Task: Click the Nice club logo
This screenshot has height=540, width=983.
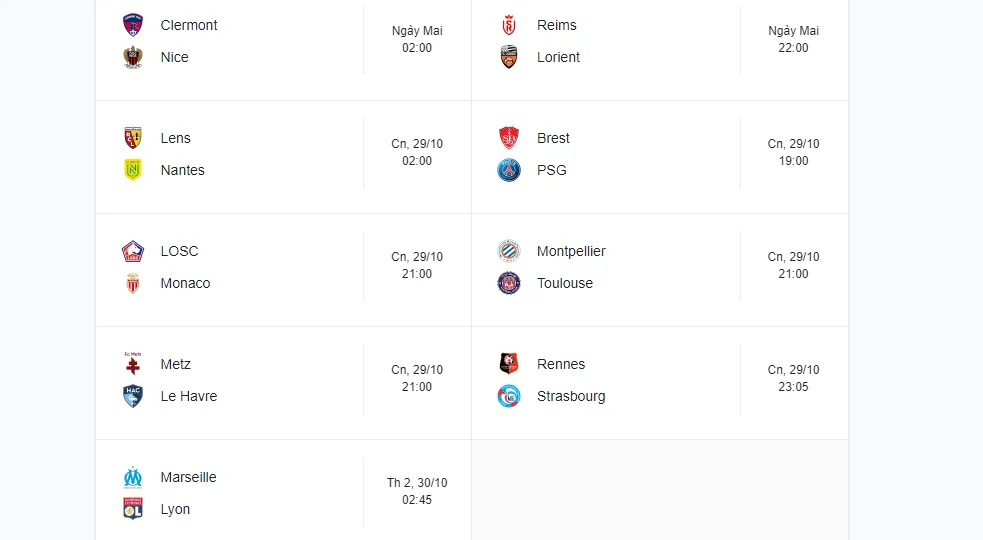Action: [133, 57]
